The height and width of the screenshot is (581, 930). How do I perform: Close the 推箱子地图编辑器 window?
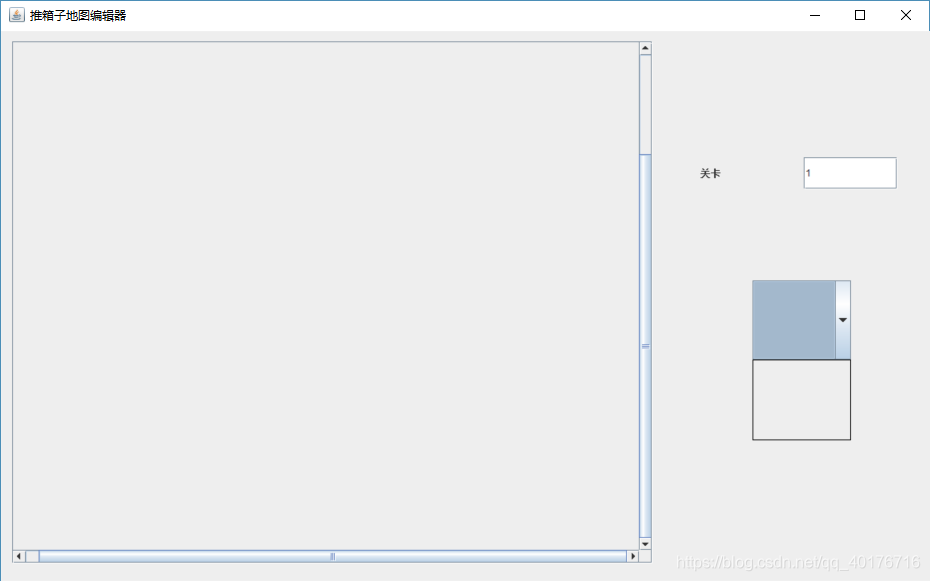pyautogui.click(x=906, y=15)
